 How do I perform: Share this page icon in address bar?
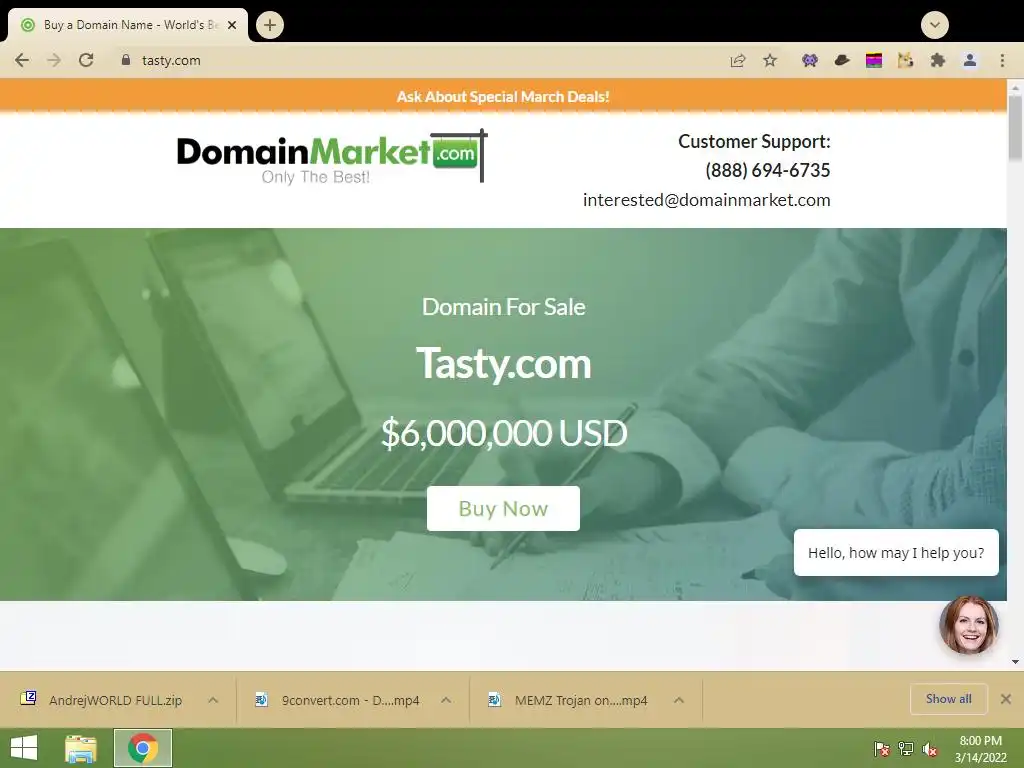click(x=737, y=61)
